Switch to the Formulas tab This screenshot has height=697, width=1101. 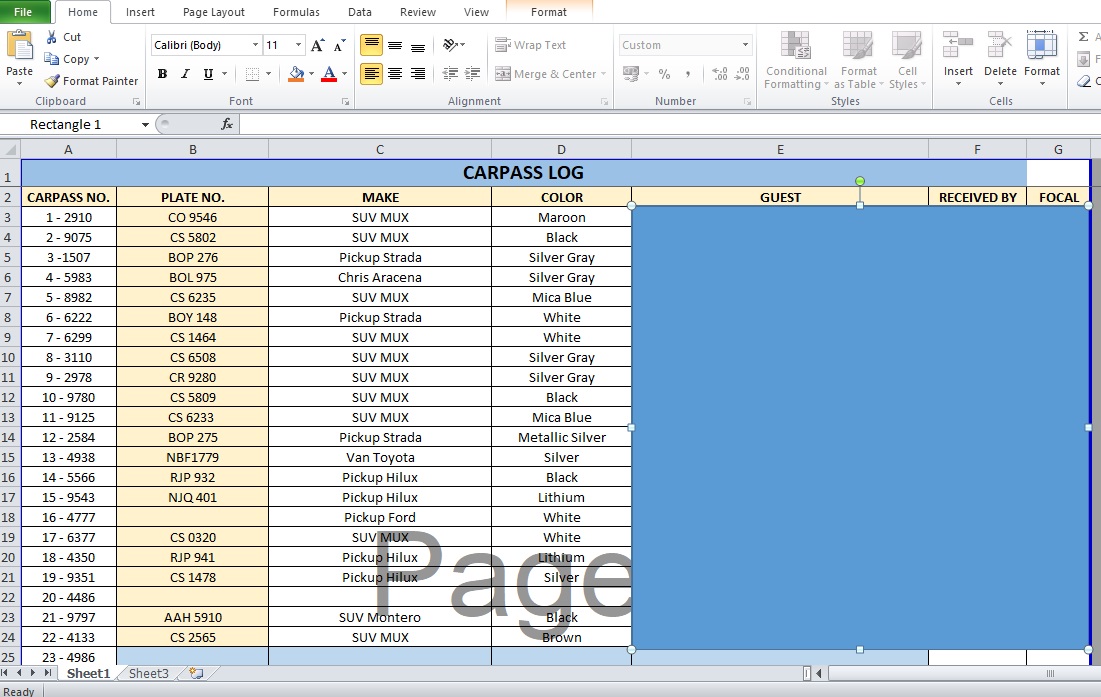(296, 12)
